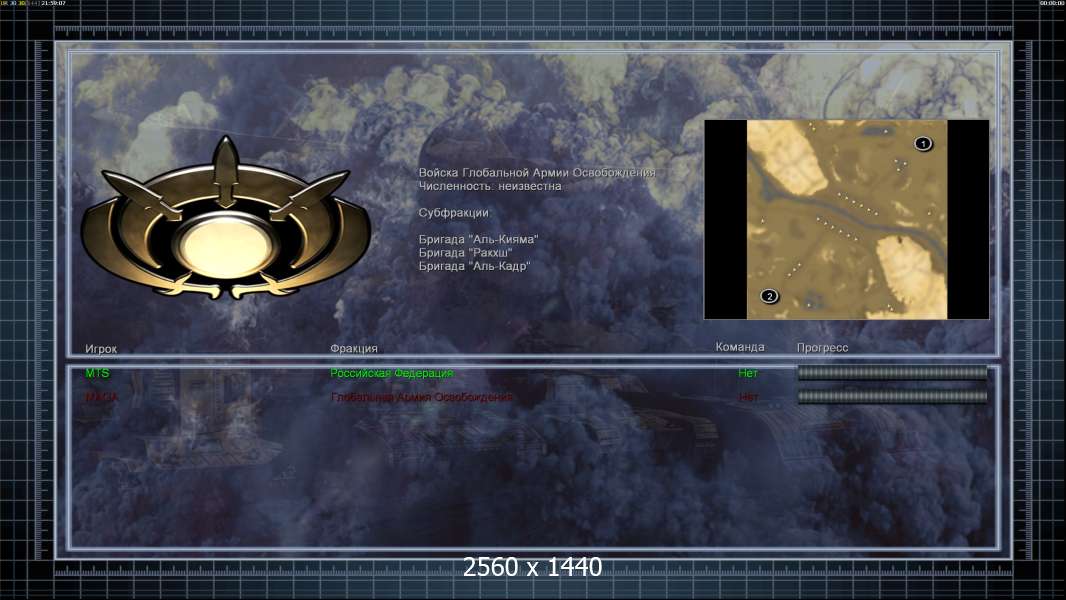Click the top sword of the emblem
1066x600 pixels.
226,171
